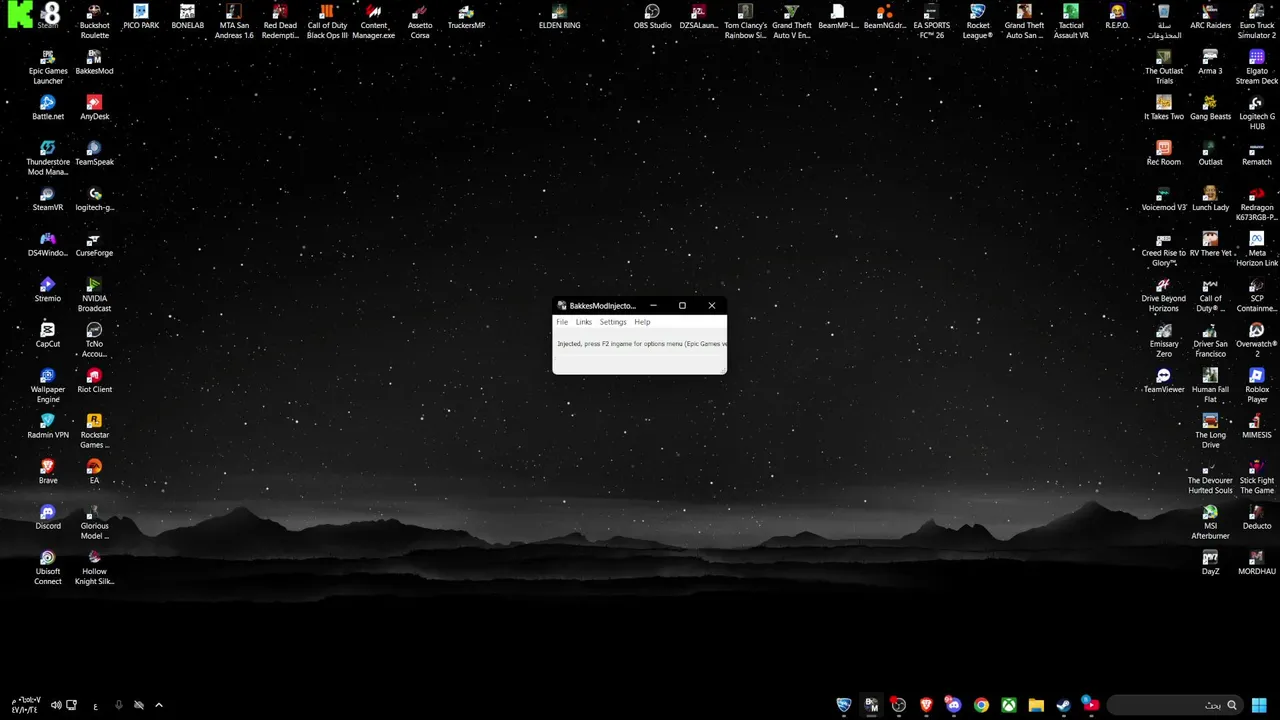Viewport: 1280px width, 720px height.
Task: Open the Help menu in BakkesModInjector
Action: 642,322
